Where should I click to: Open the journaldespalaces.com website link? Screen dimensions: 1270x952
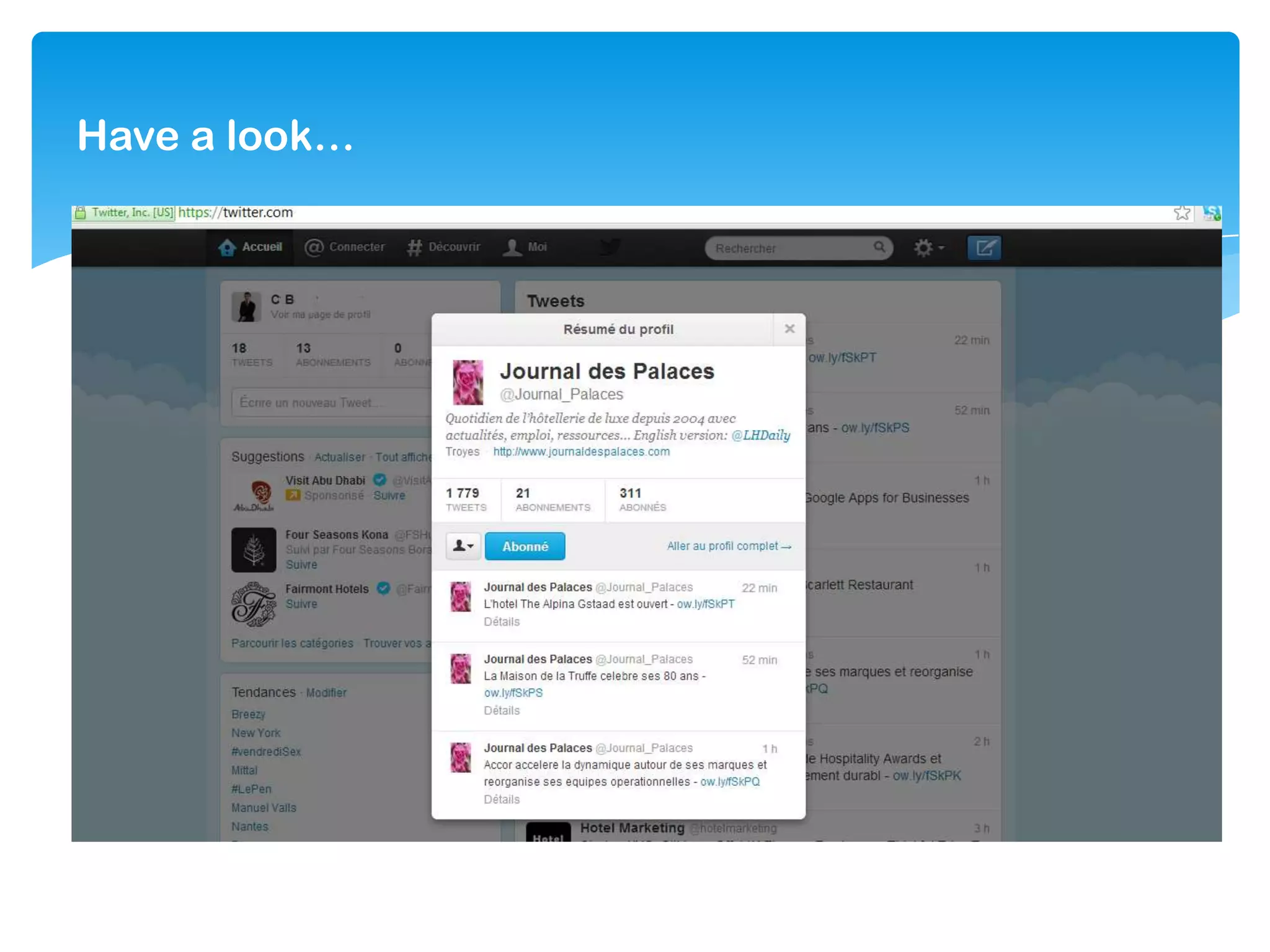582,452
